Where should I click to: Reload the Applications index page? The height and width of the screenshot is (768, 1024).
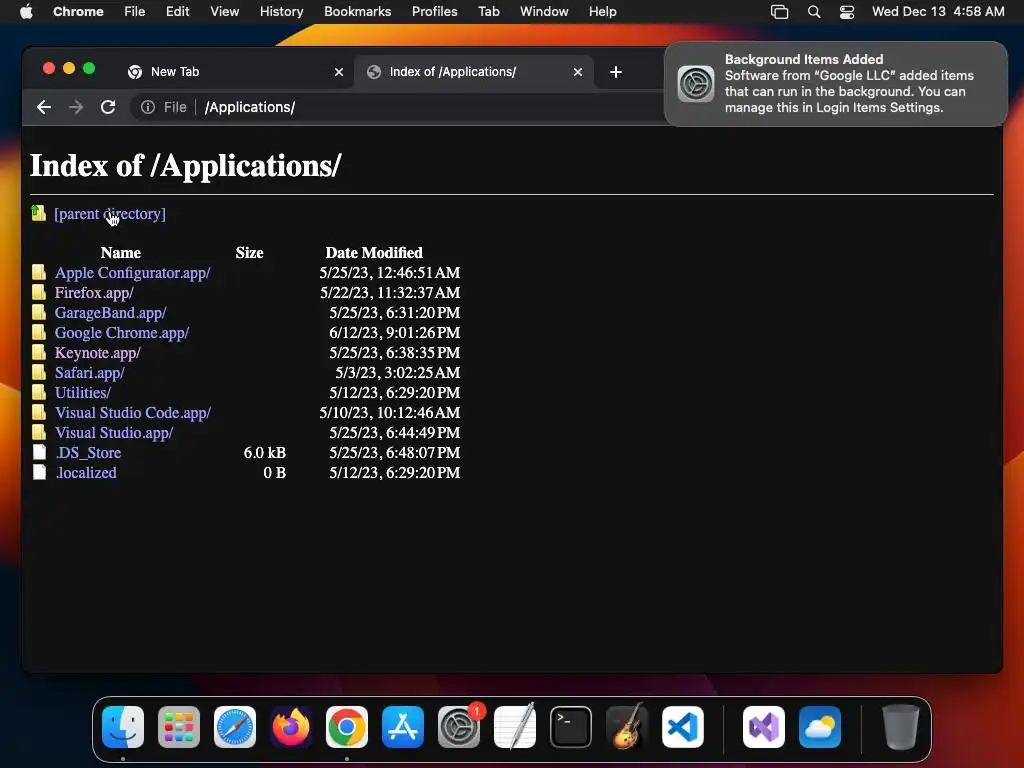click(x=108, y=107)
